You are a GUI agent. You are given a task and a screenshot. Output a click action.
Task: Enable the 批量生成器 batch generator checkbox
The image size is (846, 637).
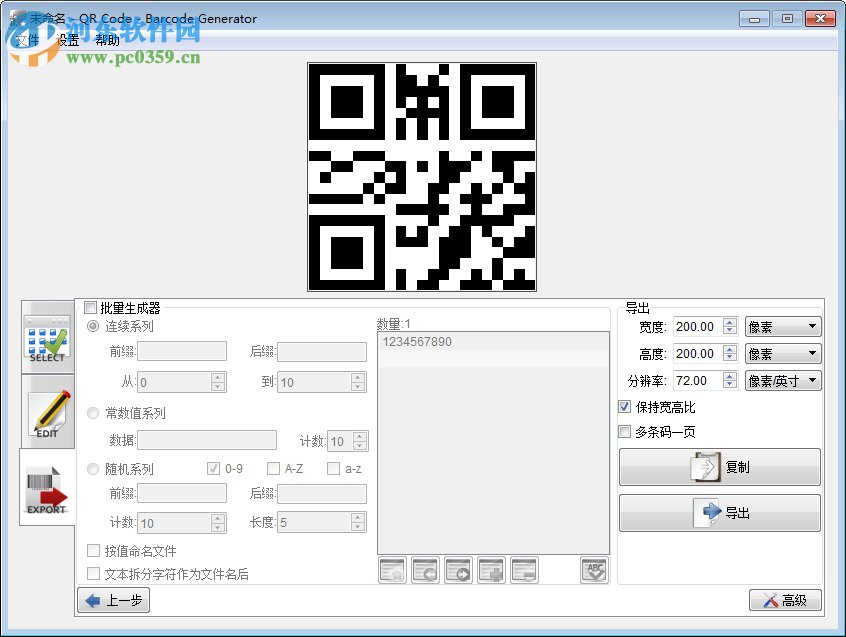(91, 308)
